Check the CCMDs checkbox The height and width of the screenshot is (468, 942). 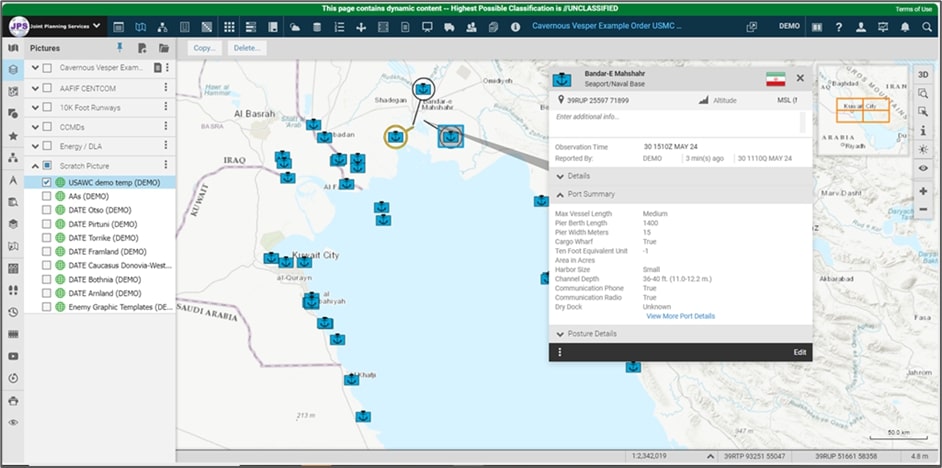click(47, 127)
